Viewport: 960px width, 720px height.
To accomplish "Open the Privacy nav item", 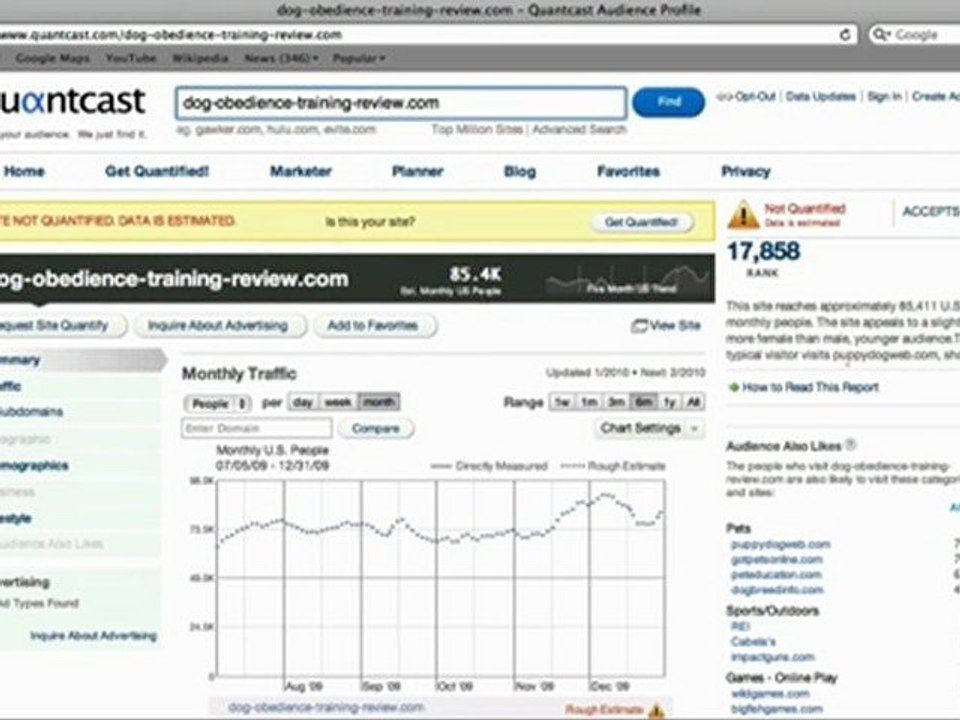I will (746, 171).
